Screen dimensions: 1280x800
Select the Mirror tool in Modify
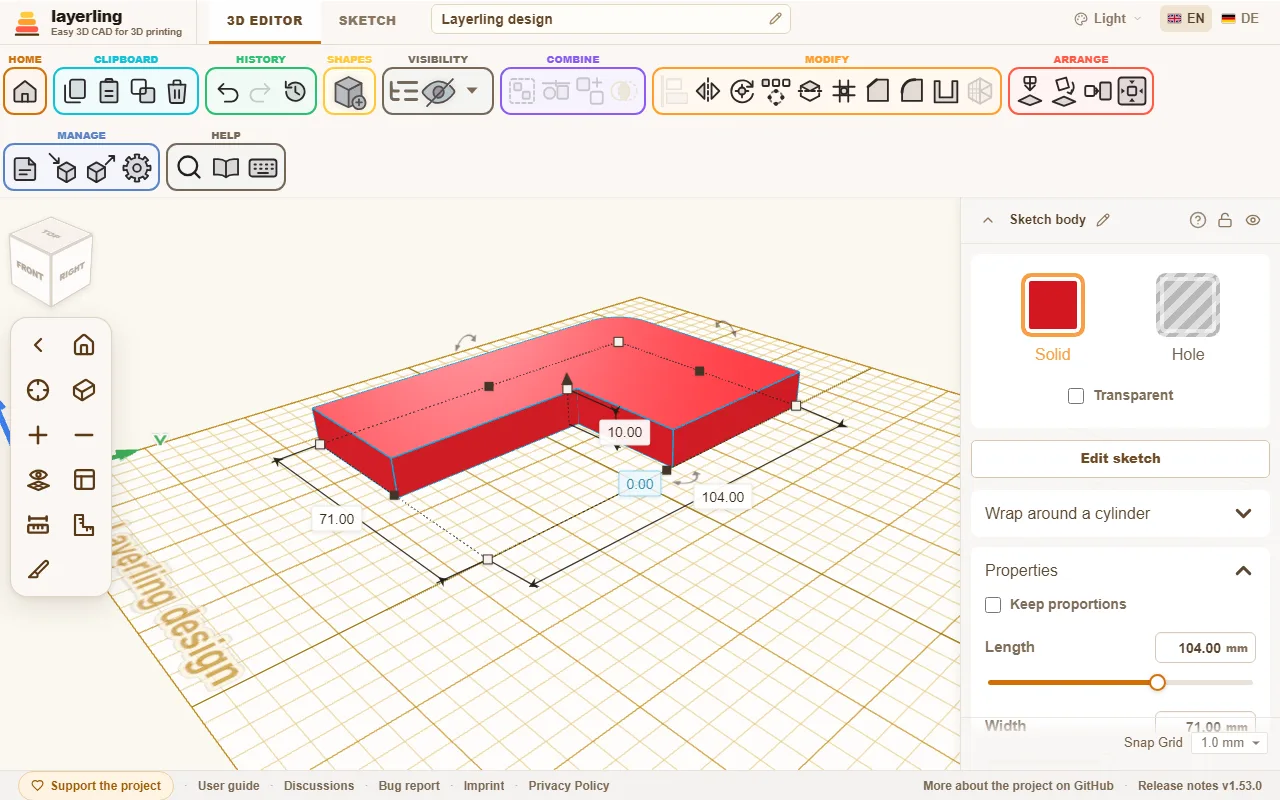(708, 92)
